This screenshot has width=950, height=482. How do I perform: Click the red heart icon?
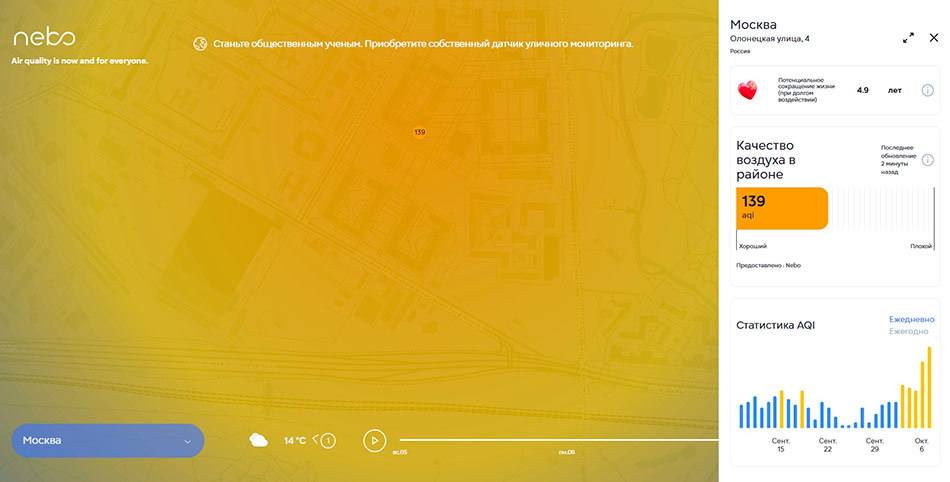(747, 90)
